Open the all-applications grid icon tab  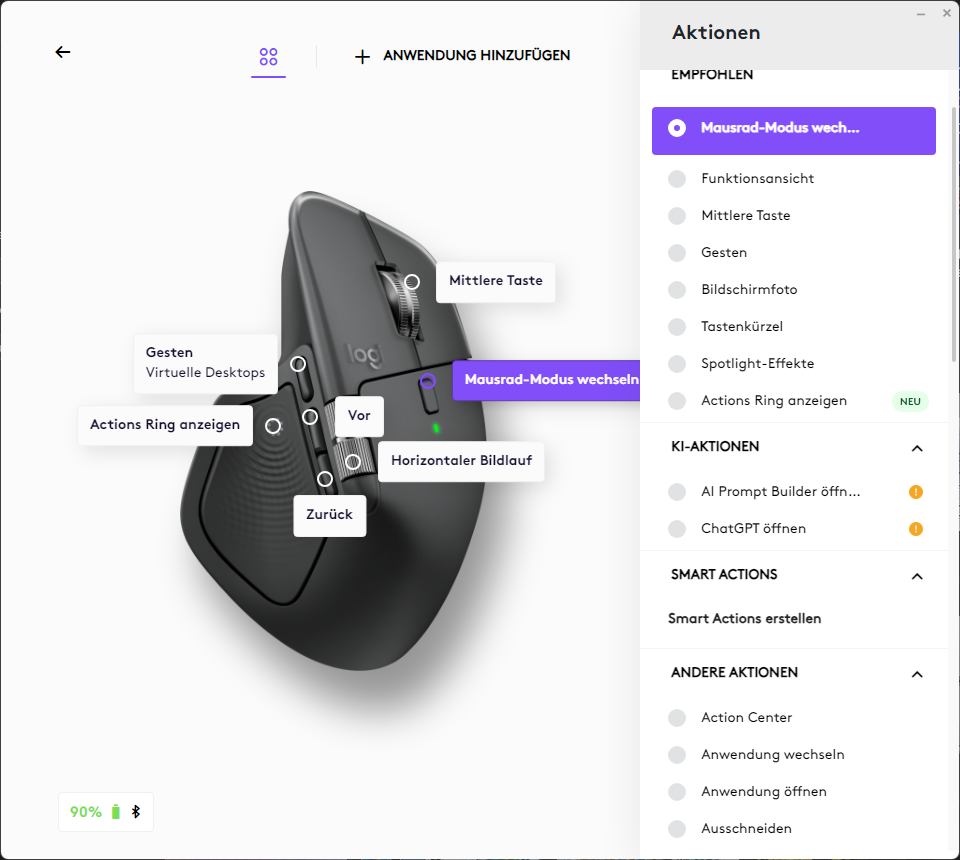point(268,56)
